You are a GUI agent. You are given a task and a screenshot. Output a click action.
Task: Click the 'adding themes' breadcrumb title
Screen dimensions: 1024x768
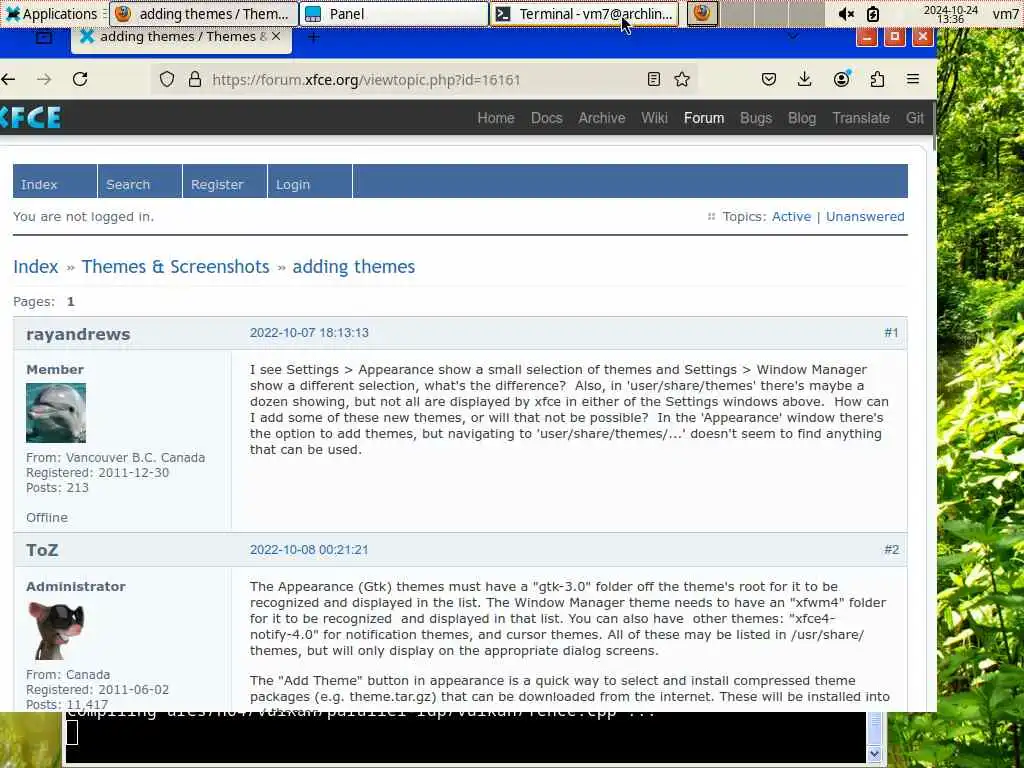tap(353, 267)
